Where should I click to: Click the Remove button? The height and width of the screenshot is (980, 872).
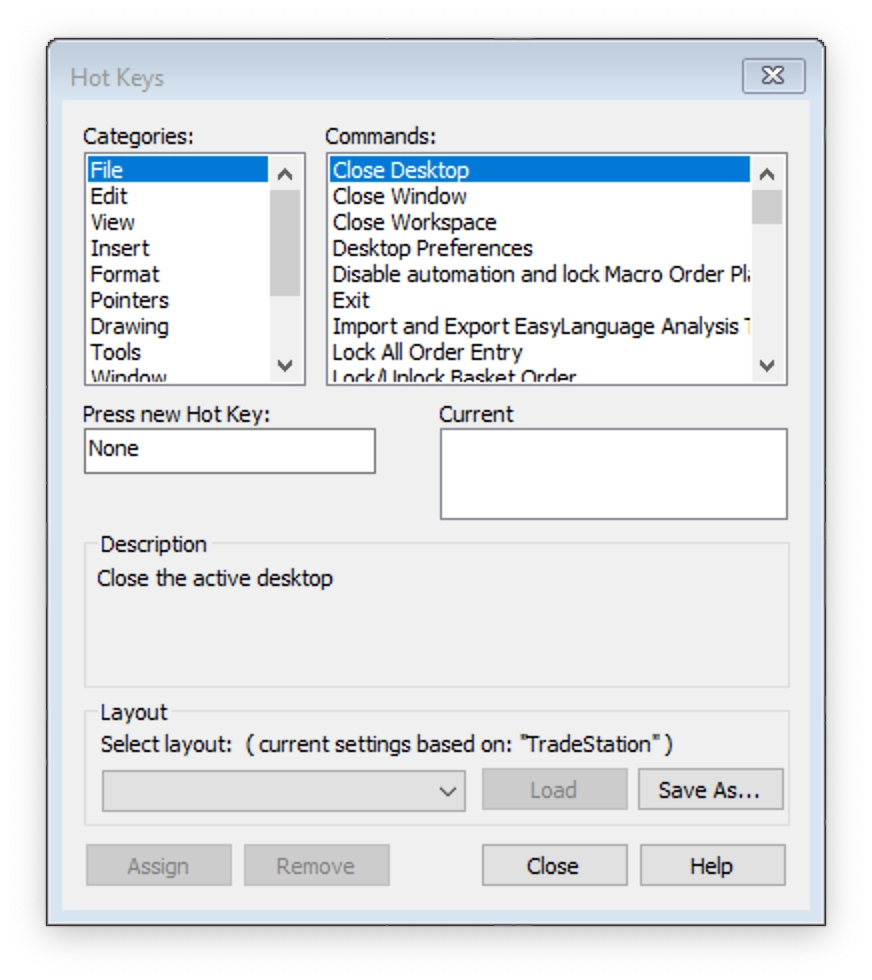(x=316, y=866)
